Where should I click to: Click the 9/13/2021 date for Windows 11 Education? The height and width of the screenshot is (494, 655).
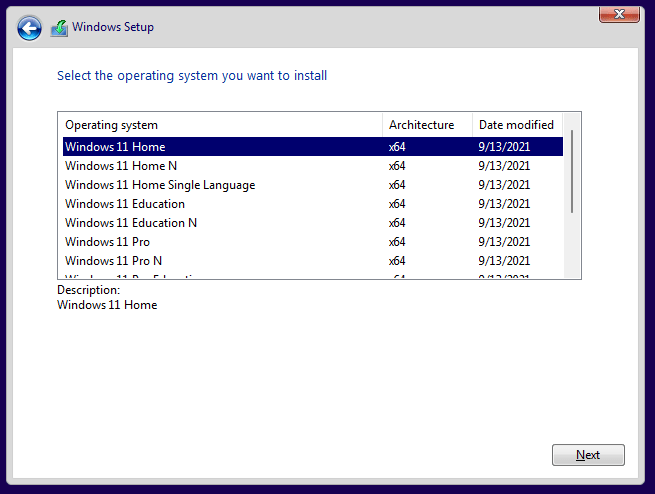[x=504, y=204]
